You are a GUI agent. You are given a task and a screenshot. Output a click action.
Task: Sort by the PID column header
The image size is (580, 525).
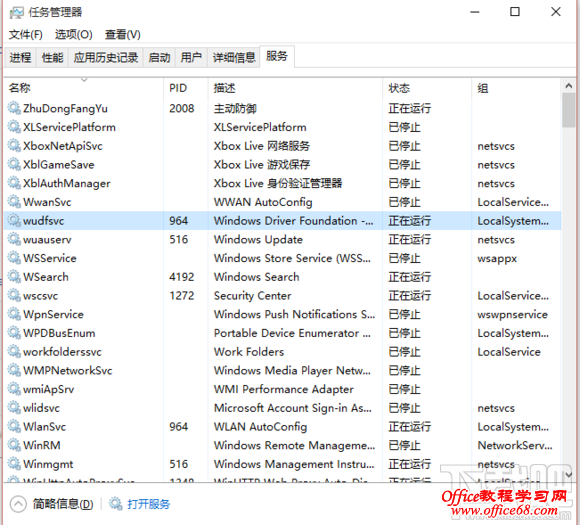point(186,88)
